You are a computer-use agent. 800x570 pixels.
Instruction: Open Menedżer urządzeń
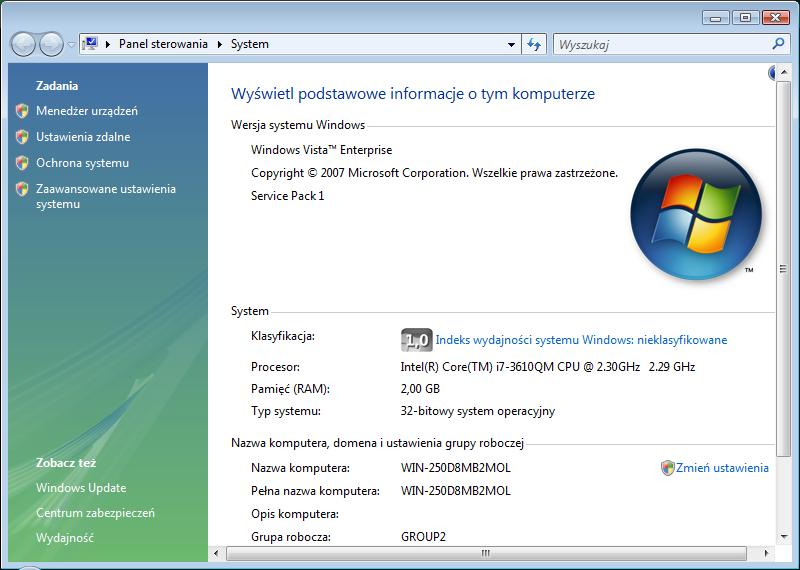point(87,111)
